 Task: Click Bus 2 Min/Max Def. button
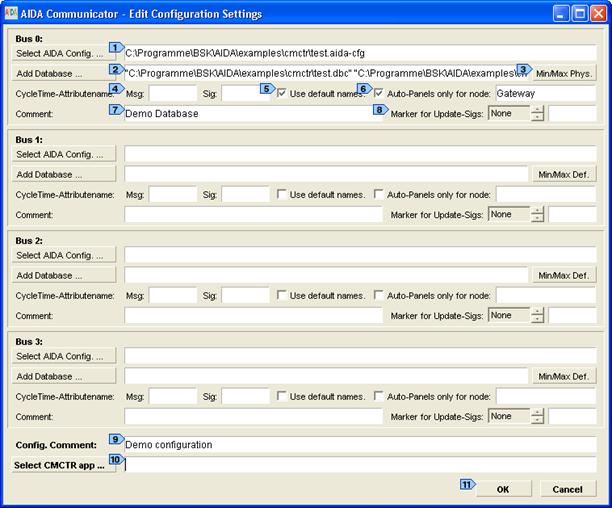click(x=564, y=275)
